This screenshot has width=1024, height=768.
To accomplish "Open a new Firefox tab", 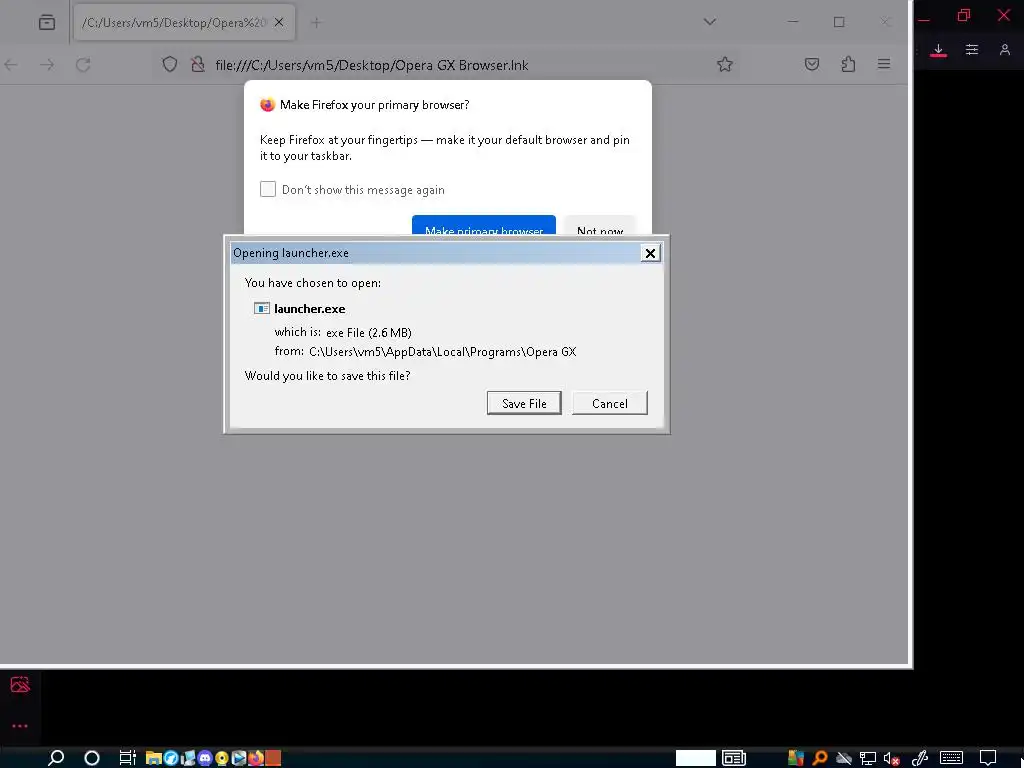I will 316,22.
